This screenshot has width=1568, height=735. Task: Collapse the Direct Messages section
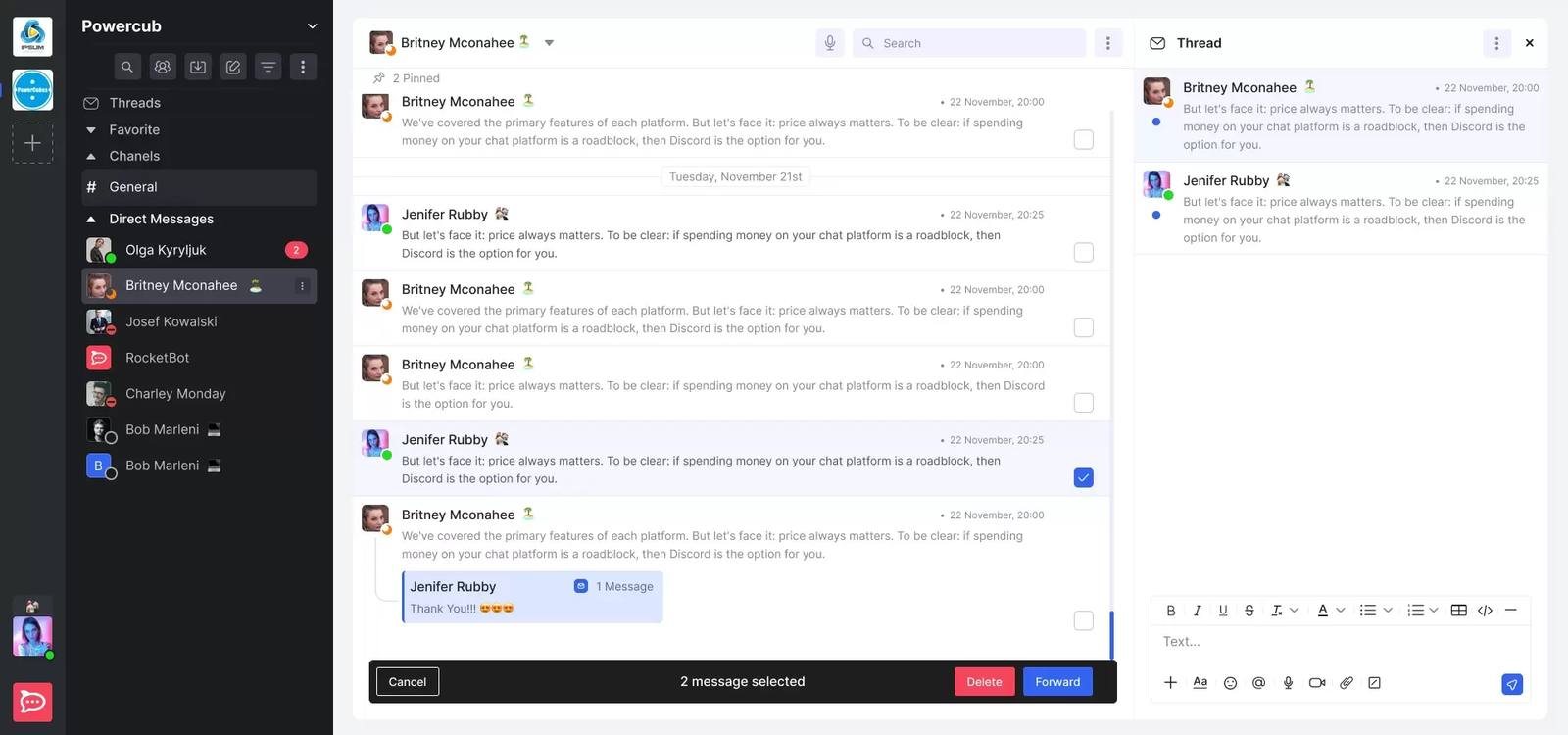(x=91, y=219)
